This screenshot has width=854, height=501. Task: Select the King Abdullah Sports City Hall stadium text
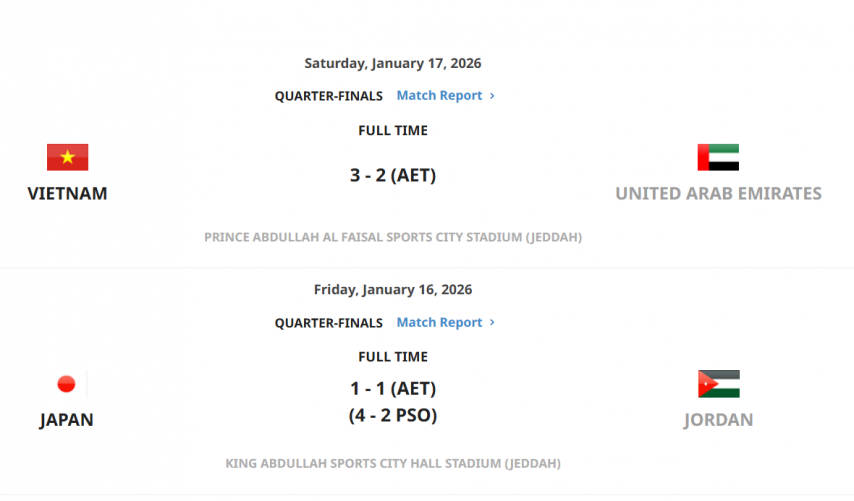[393, 464]
